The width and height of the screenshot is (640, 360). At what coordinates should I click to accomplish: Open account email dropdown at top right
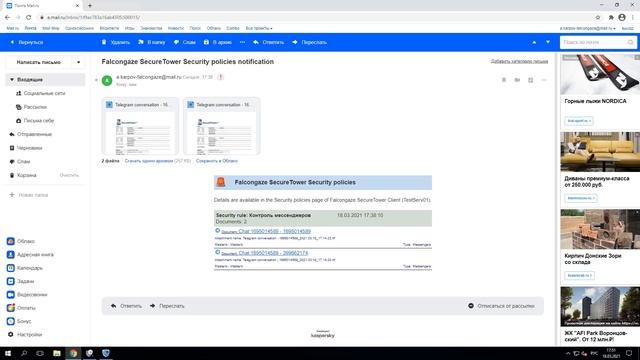pos(587,28)
